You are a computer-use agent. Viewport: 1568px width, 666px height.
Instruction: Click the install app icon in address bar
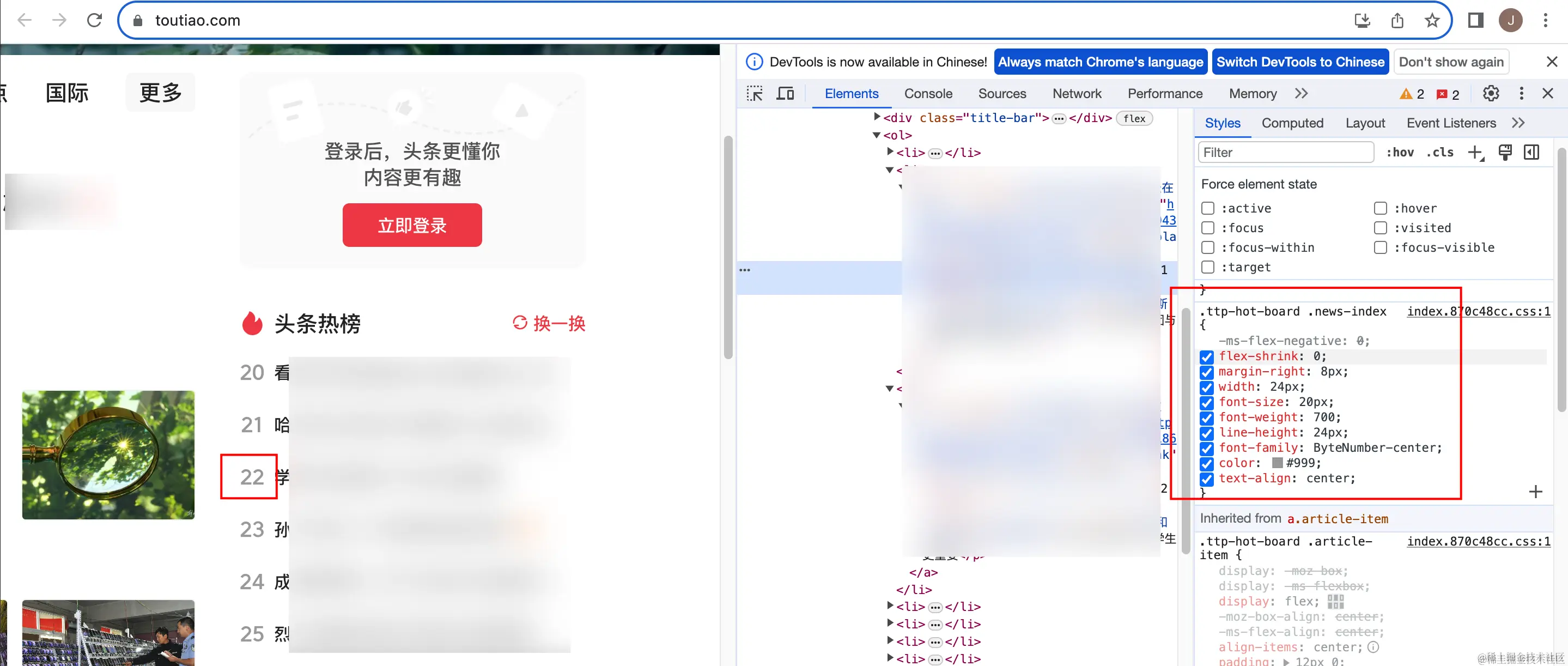(1362, 20)
